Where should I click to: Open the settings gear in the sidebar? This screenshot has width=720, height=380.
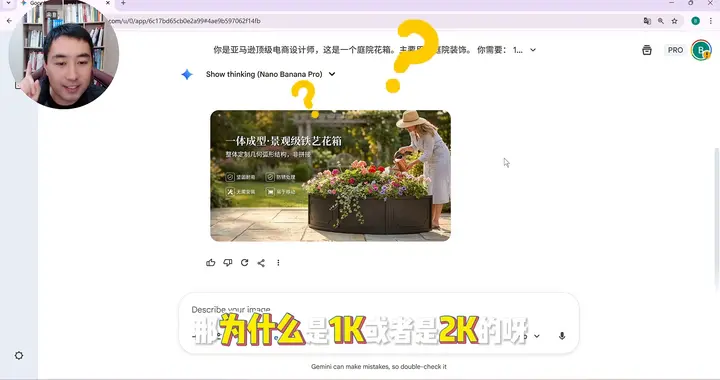pos(19,355)
